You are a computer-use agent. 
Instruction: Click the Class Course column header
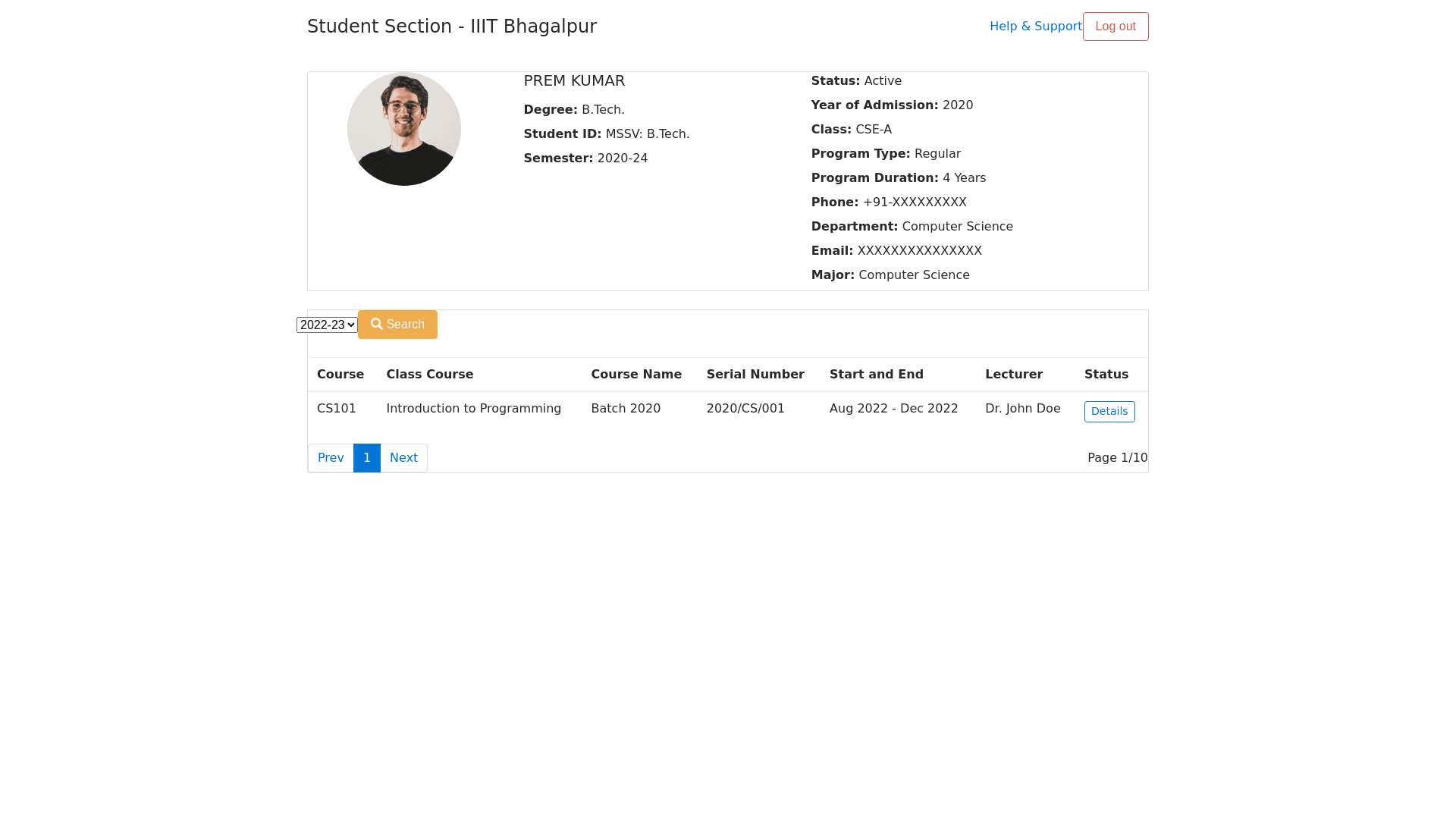[429, 375]
